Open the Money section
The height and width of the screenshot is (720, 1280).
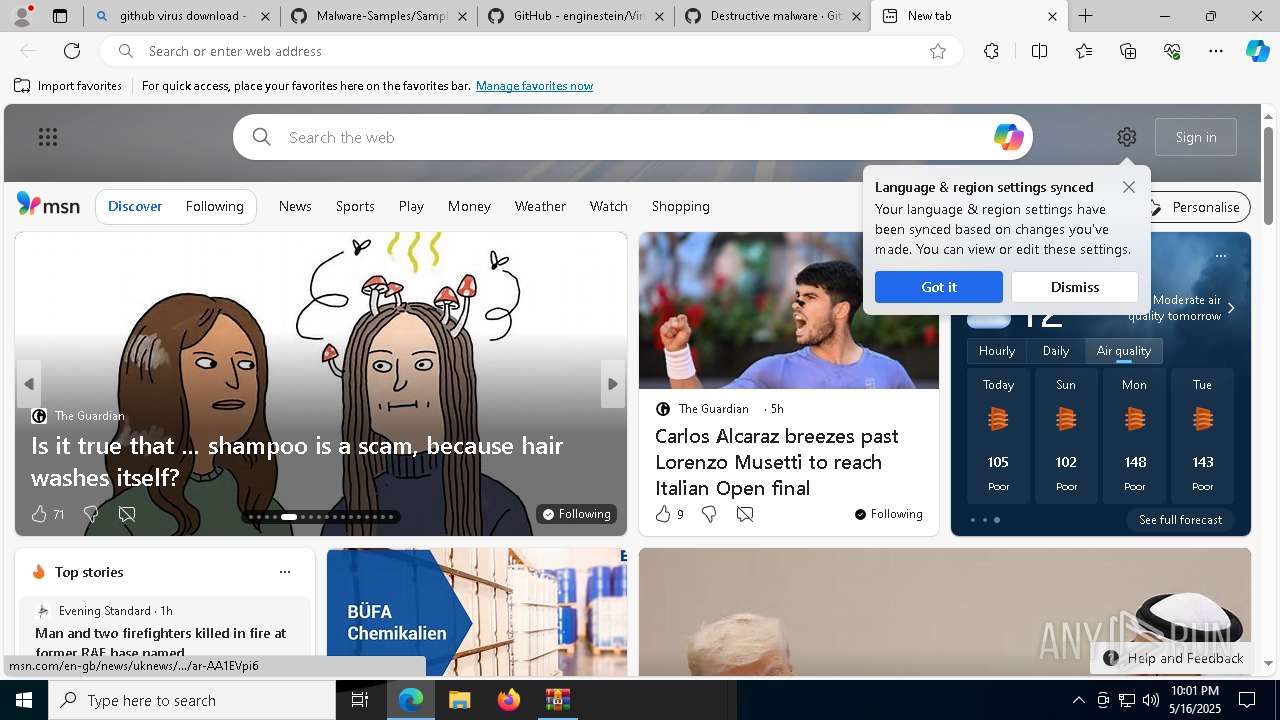pyautogui.click(x=469, y=206)
